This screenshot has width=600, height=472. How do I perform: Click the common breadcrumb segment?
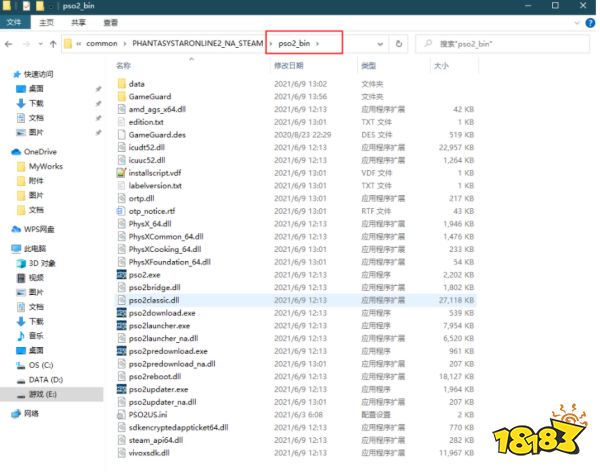102,44
